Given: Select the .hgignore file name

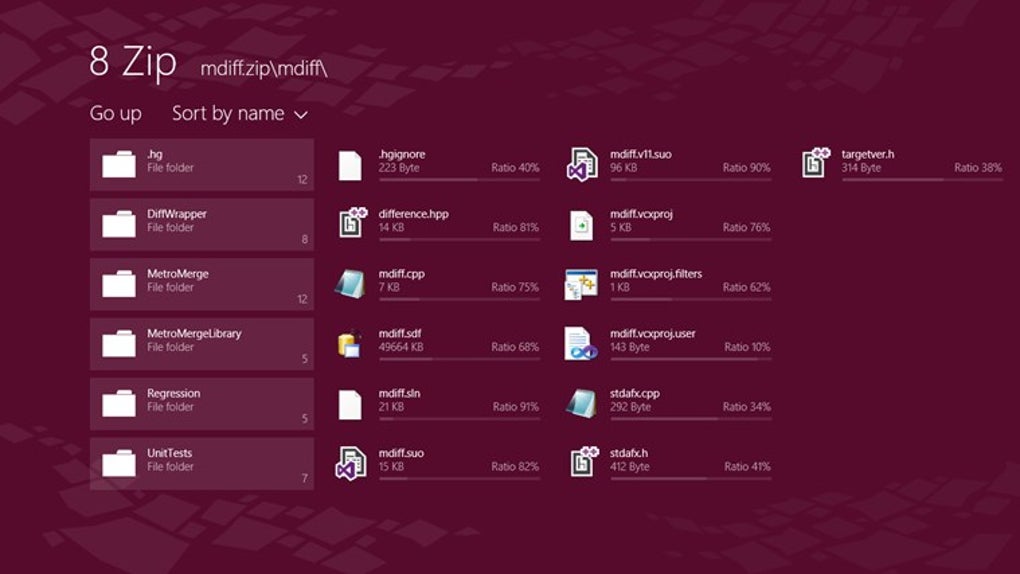Looking at the screenshot, I should [402, 154].
